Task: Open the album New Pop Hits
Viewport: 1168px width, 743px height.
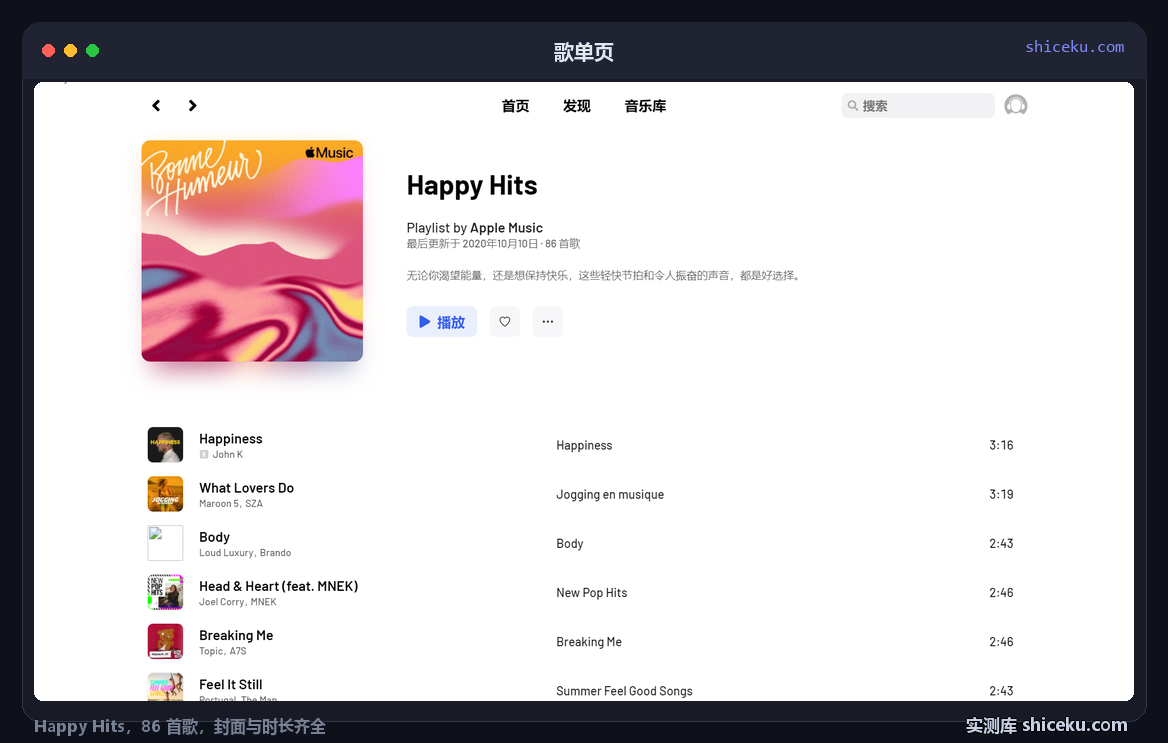Action: [x=591, y=593]
